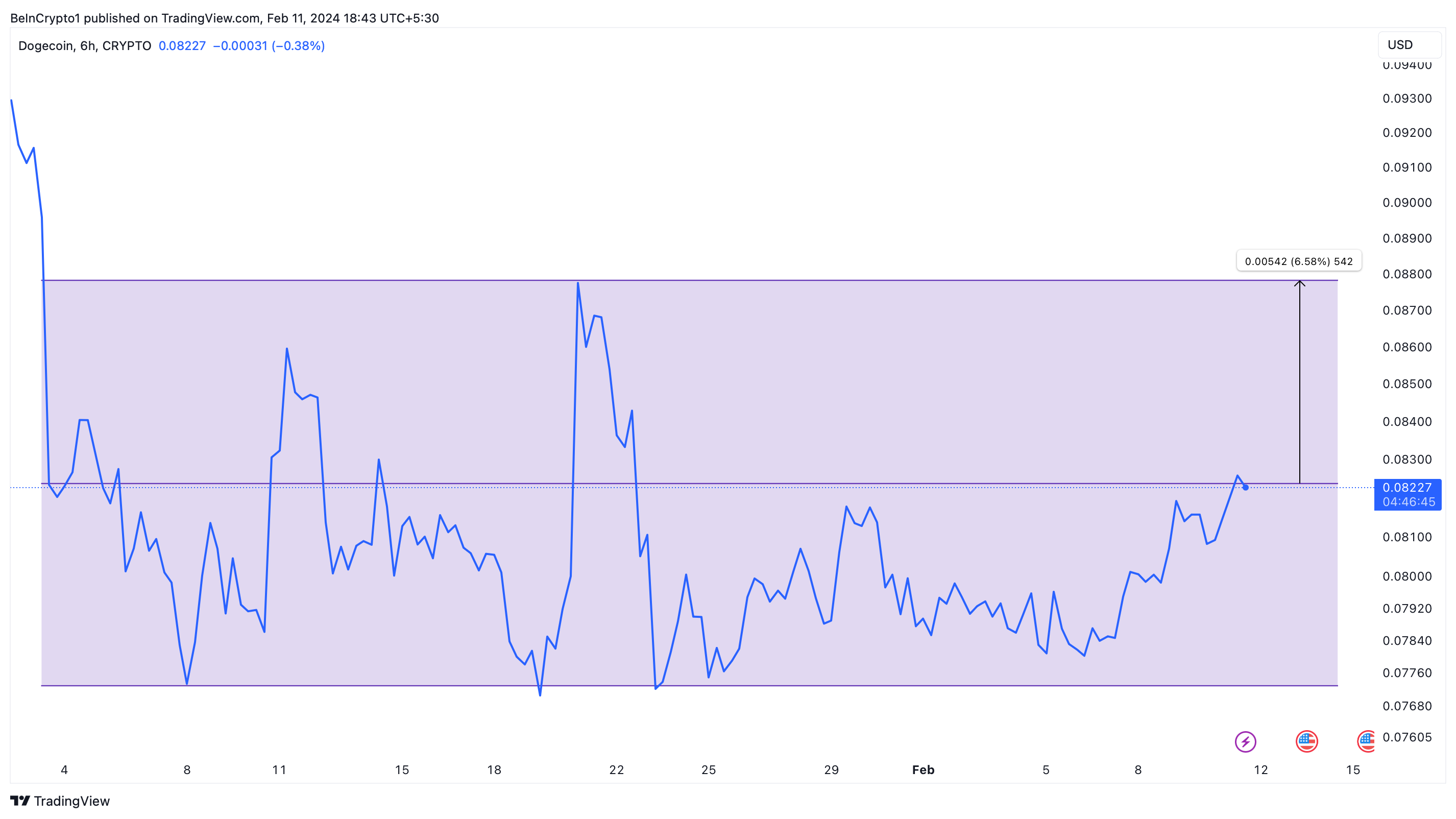This screenshot has height=819, width=1456.
Task: Click the -0.00031 (-0.38%) change value
Action: click(x=269, y=46)
